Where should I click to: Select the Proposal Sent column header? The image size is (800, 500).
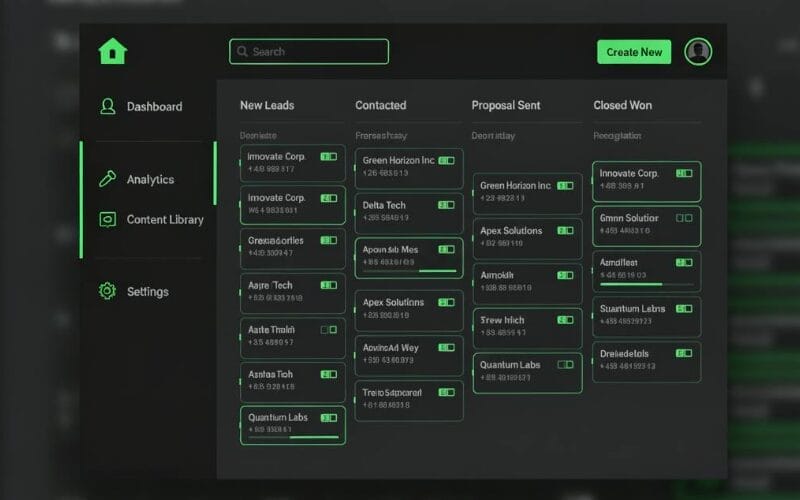[x=506, y=105]
